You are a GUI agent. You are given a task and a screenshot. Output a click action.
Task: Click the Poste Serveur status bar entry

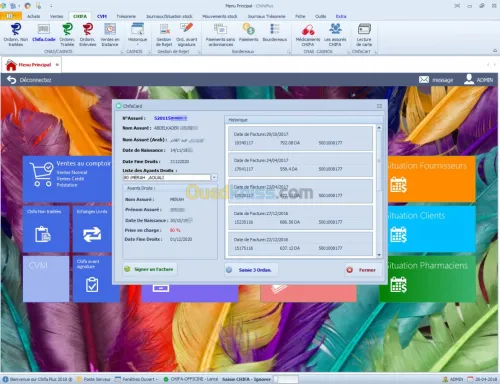point(94,379)
